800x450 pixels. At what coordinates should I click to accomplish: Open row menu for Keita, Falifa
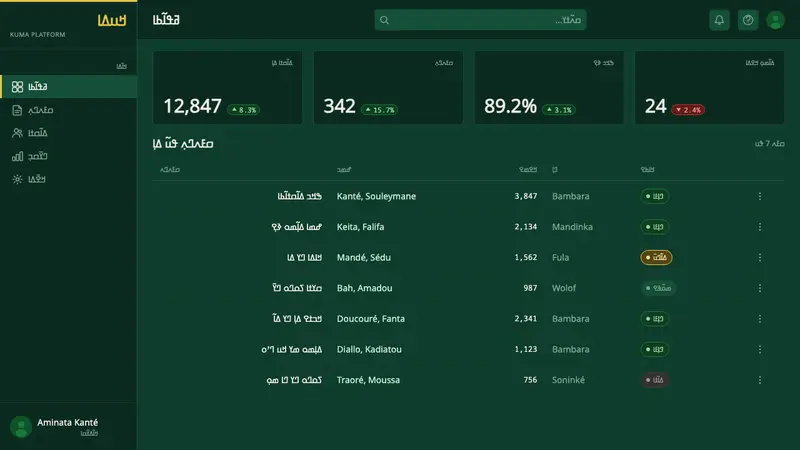(760, 227)
